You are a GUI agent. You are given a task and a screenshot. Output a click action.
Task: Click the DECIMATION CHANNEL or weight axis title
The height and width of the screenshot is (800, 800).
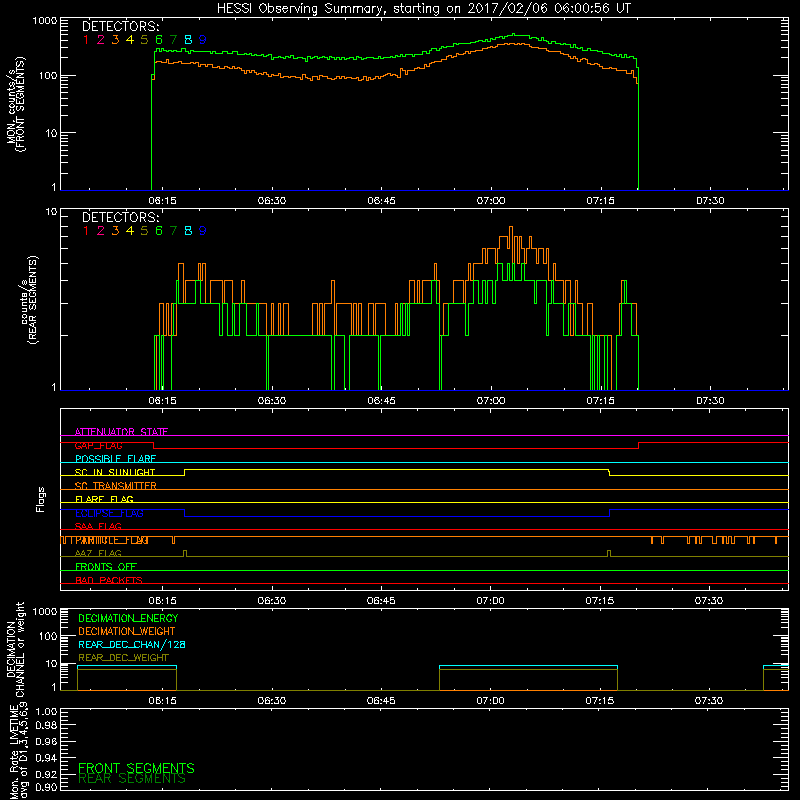[x=15, y=649]
